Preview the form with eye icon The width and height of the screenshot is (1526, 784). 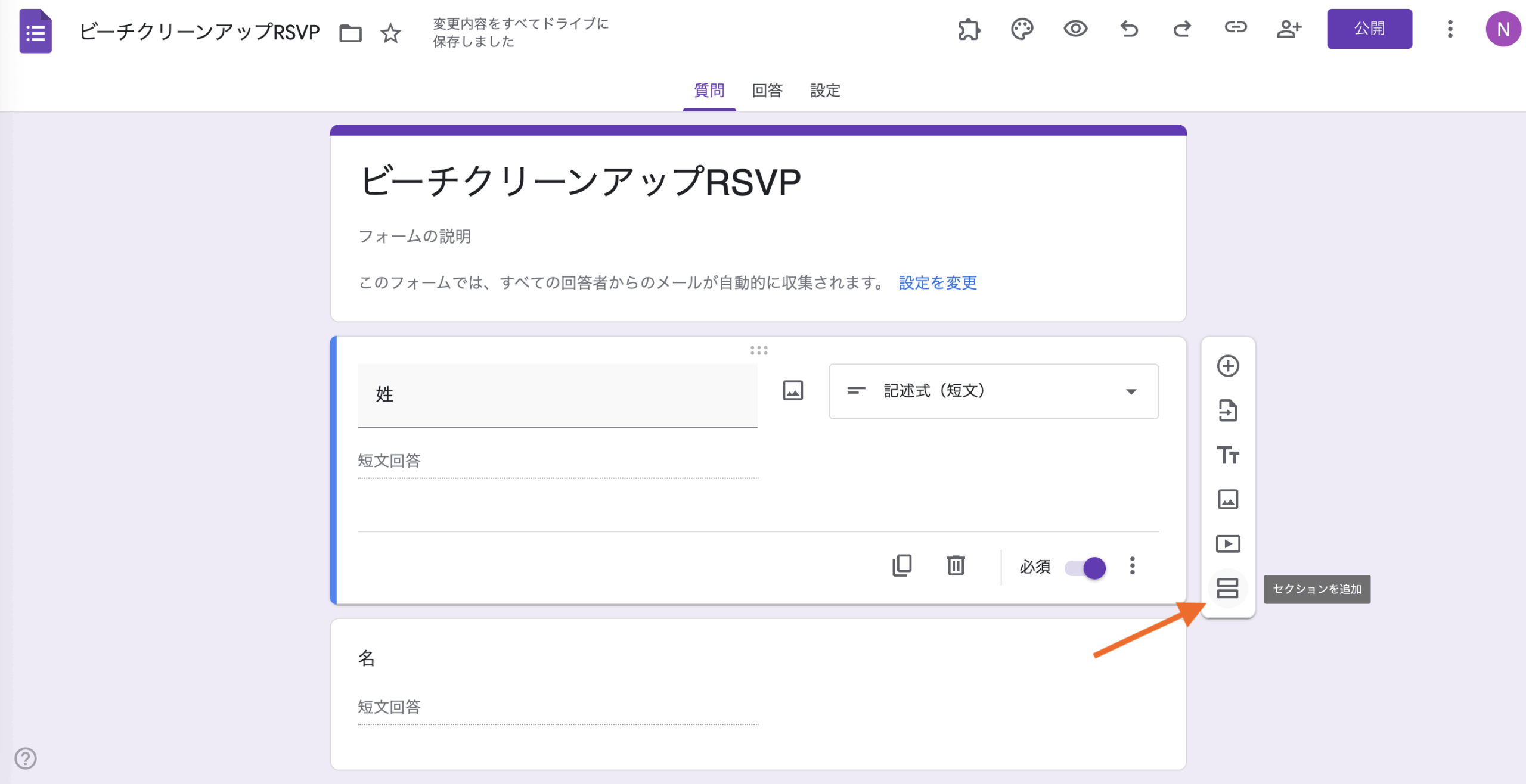(x=1075, y=29)
